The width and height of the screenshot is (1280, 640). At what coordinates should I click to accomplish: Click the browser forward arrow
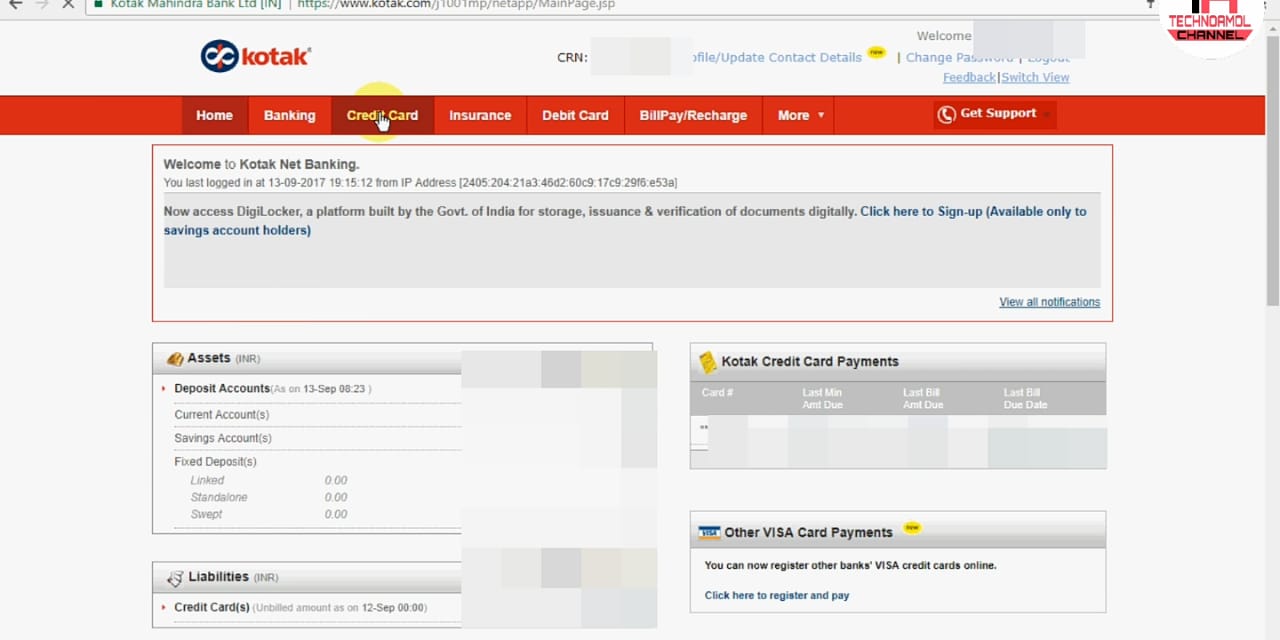pos(42,4)
